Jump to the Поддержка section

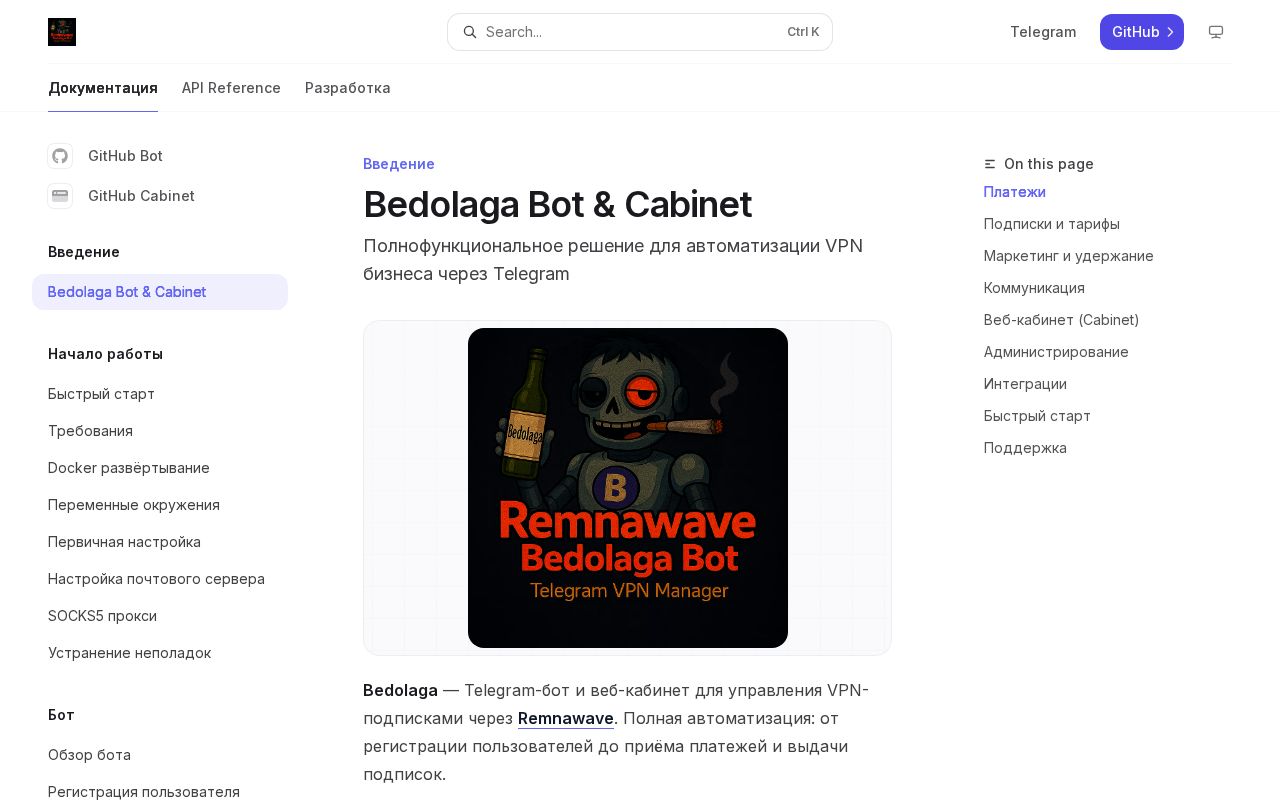(1025, 448)
